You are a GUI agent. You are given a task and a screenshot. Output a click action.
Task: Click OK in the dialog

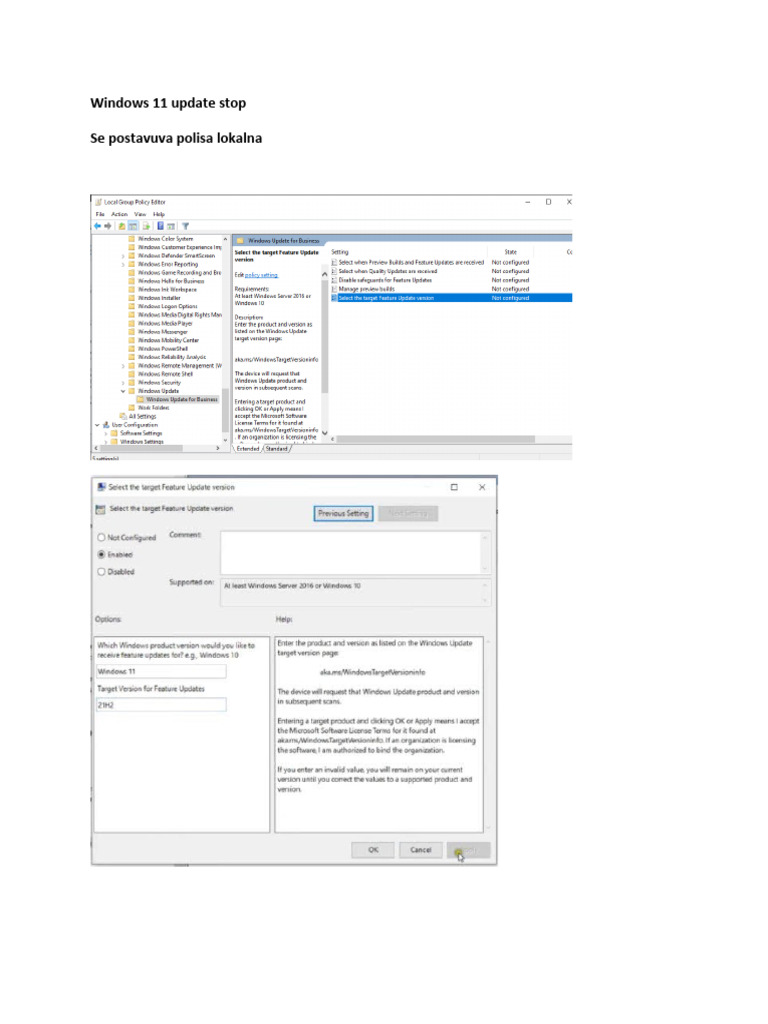coord(373,850)
